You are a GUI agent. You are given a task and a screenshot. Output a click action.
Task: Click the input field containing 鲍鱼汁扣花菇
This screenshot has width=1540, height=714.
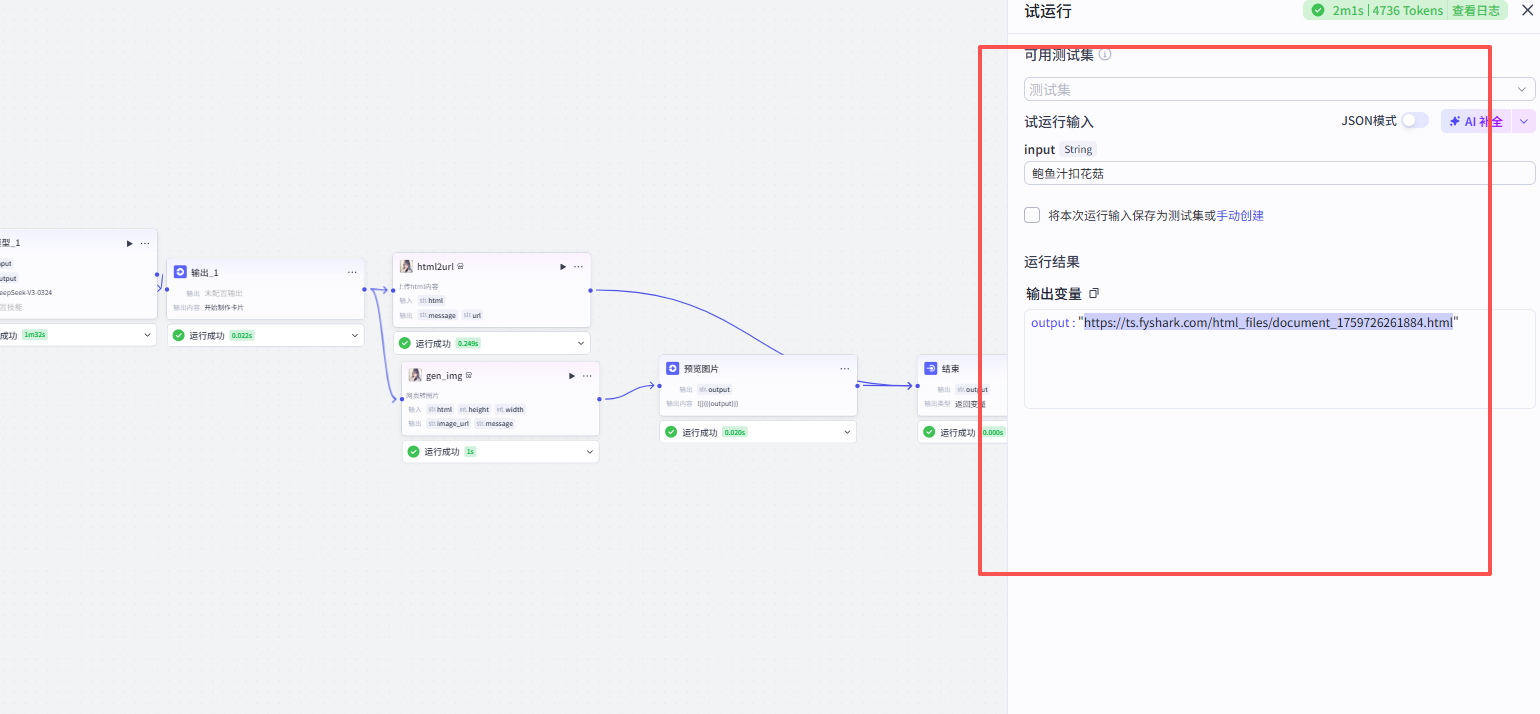coord(1279,174)
